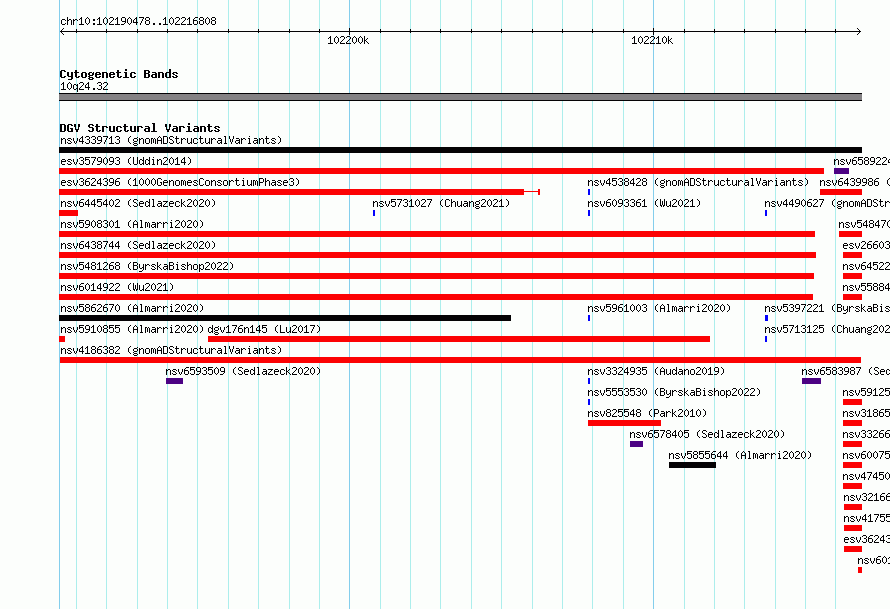Click the red nsv6014922 variant bar
The height and width of the screenshot is (609, 890).
(x=436, y=297)
